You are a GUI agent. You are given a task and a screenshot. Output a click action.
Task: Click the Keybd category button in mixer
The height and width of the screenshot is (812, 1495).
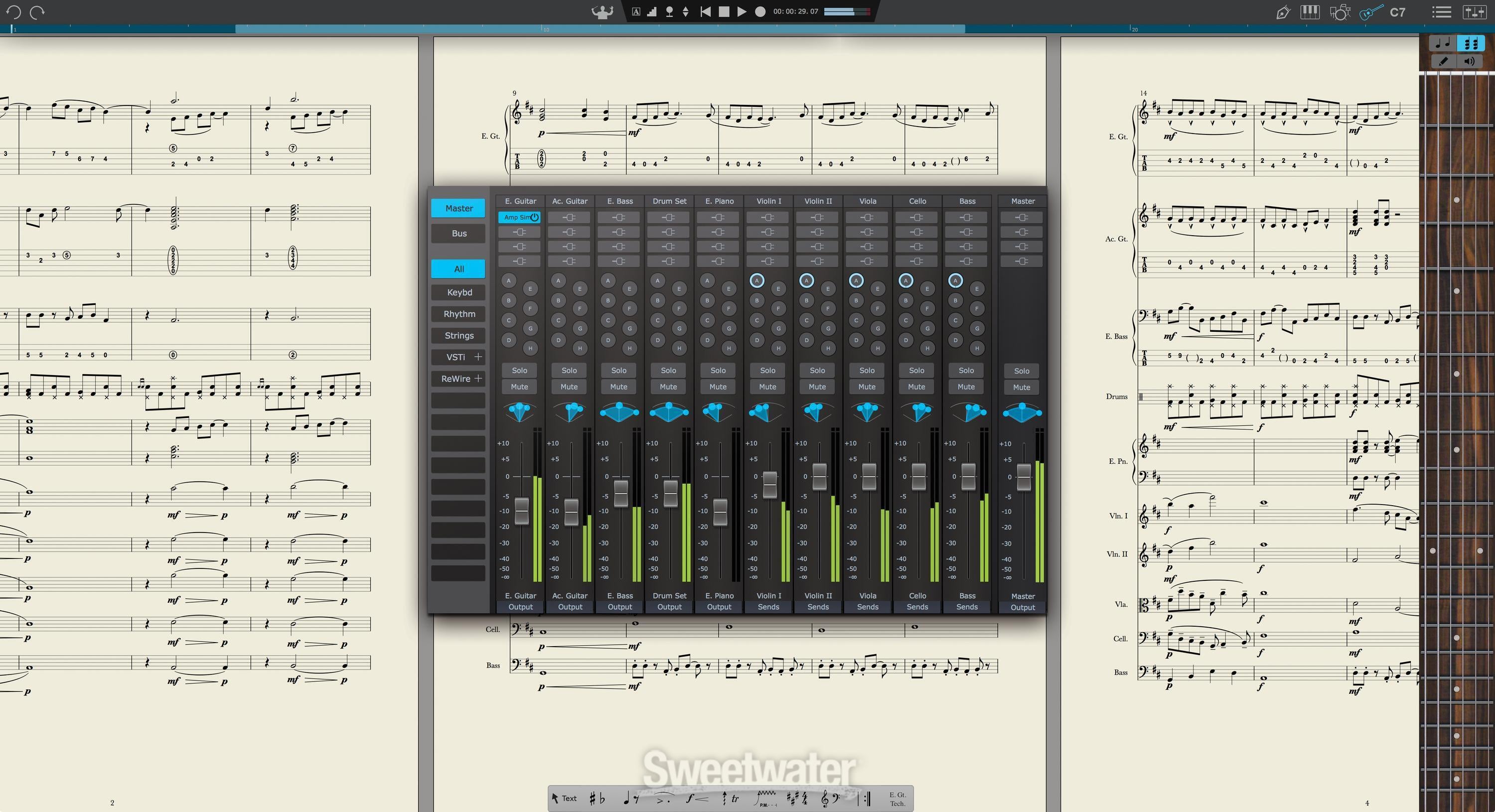tap(459, 292)
